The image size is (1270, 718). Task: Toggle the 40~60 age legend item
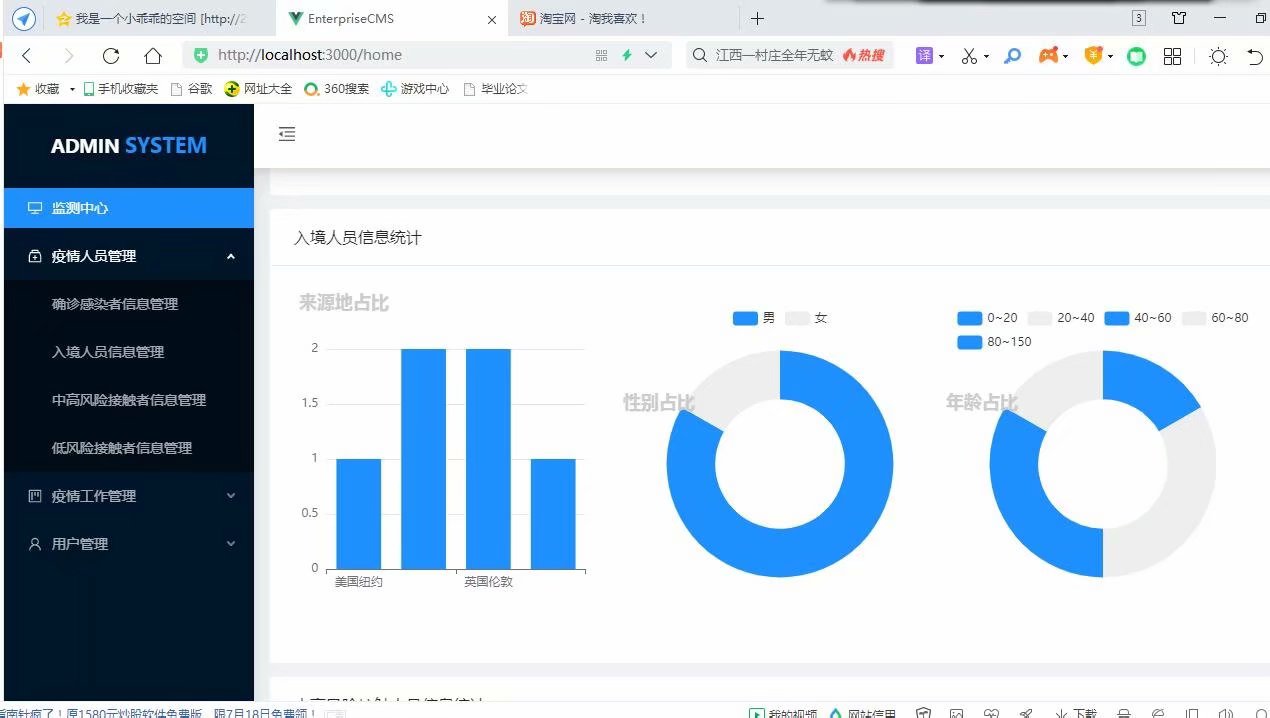(1138, 318)
